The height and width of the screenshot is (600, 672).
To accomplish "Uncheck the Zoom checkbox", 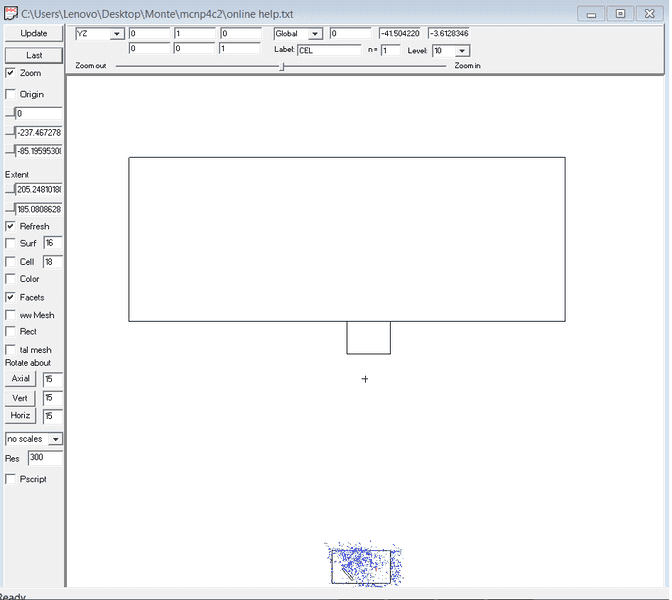I will click(11, 73).
